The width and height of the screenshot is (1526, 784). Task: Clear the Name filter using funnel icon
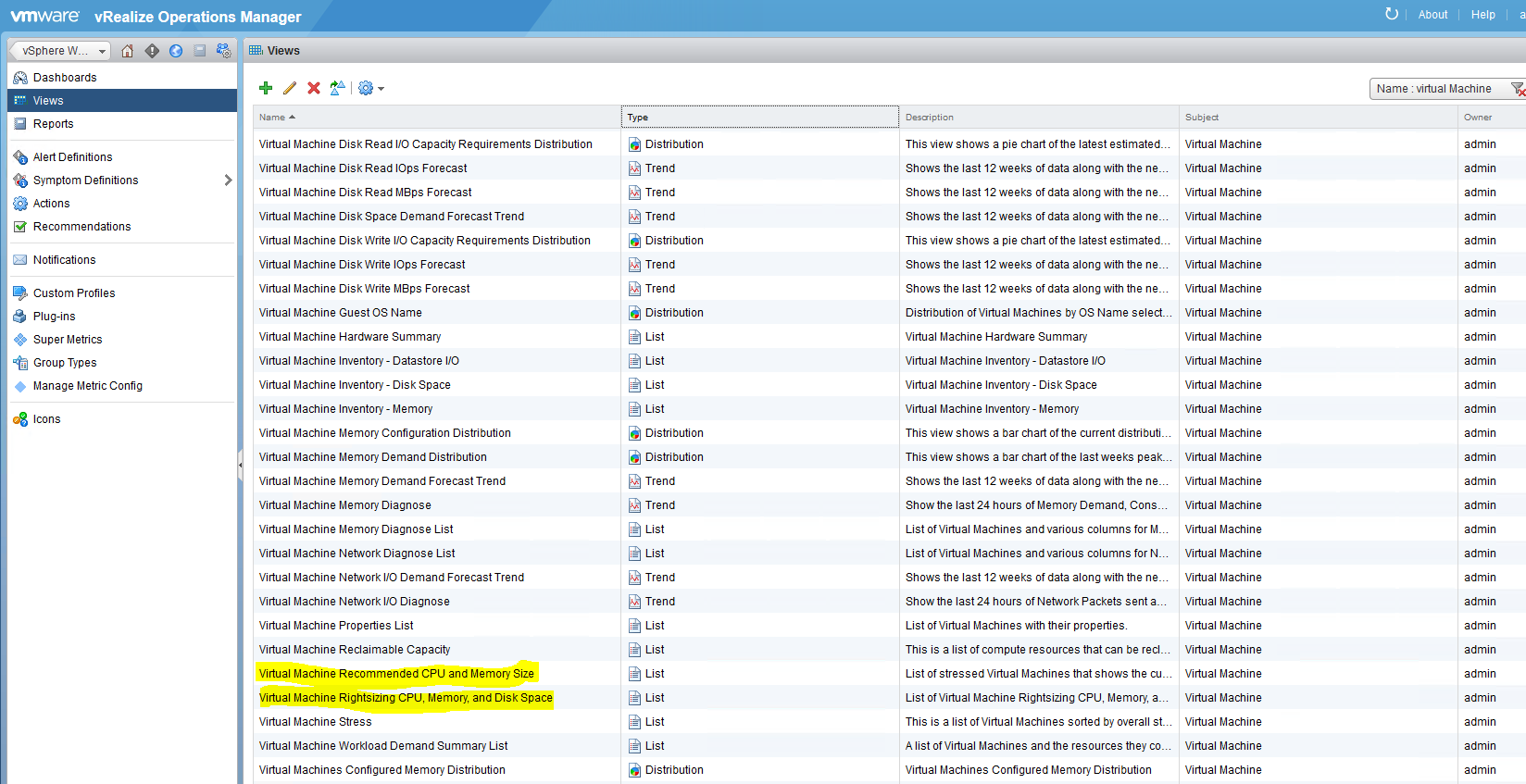point(1519,89)
